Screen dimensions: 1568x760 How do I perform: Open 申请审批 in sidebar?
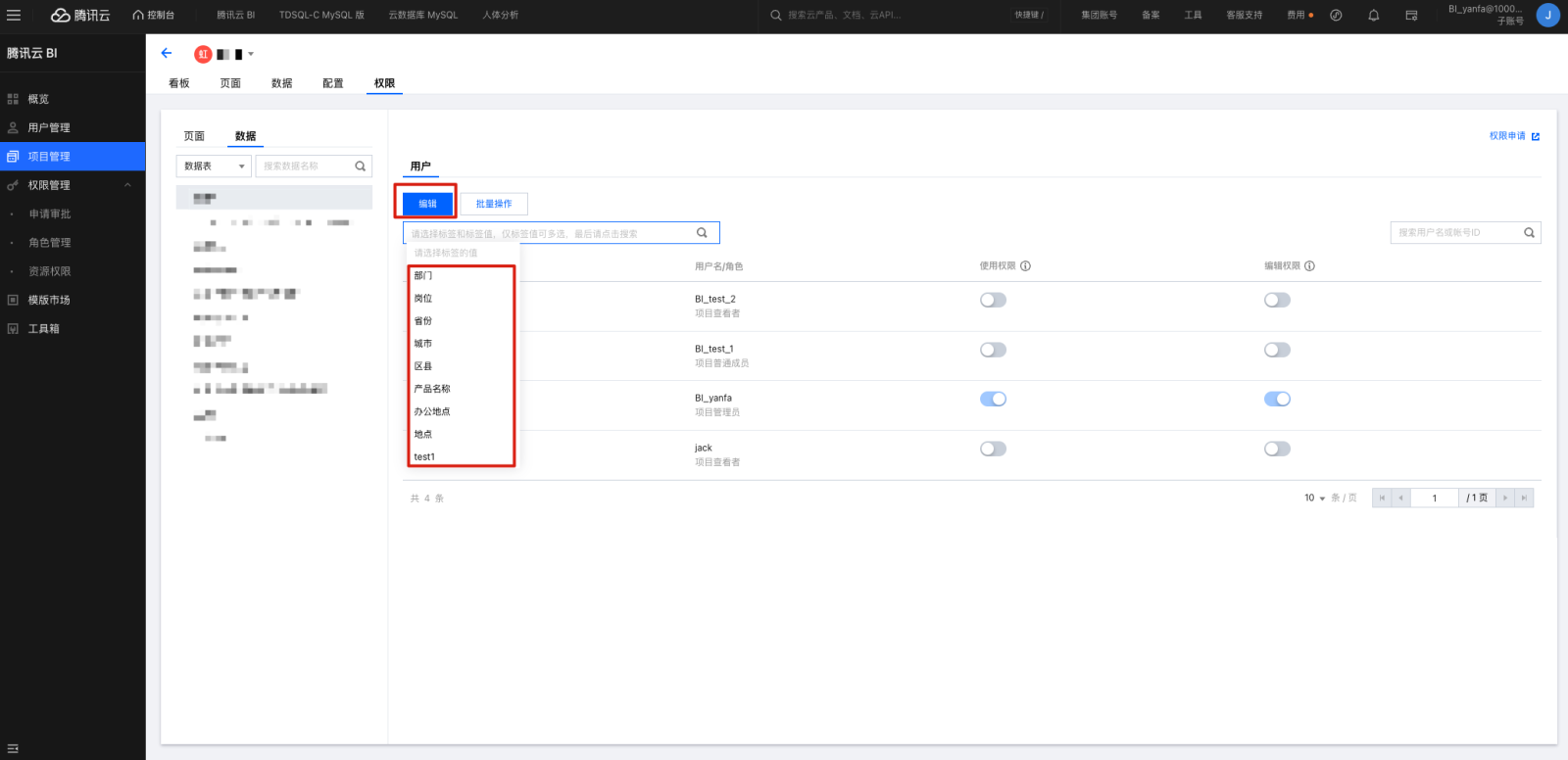50,214
